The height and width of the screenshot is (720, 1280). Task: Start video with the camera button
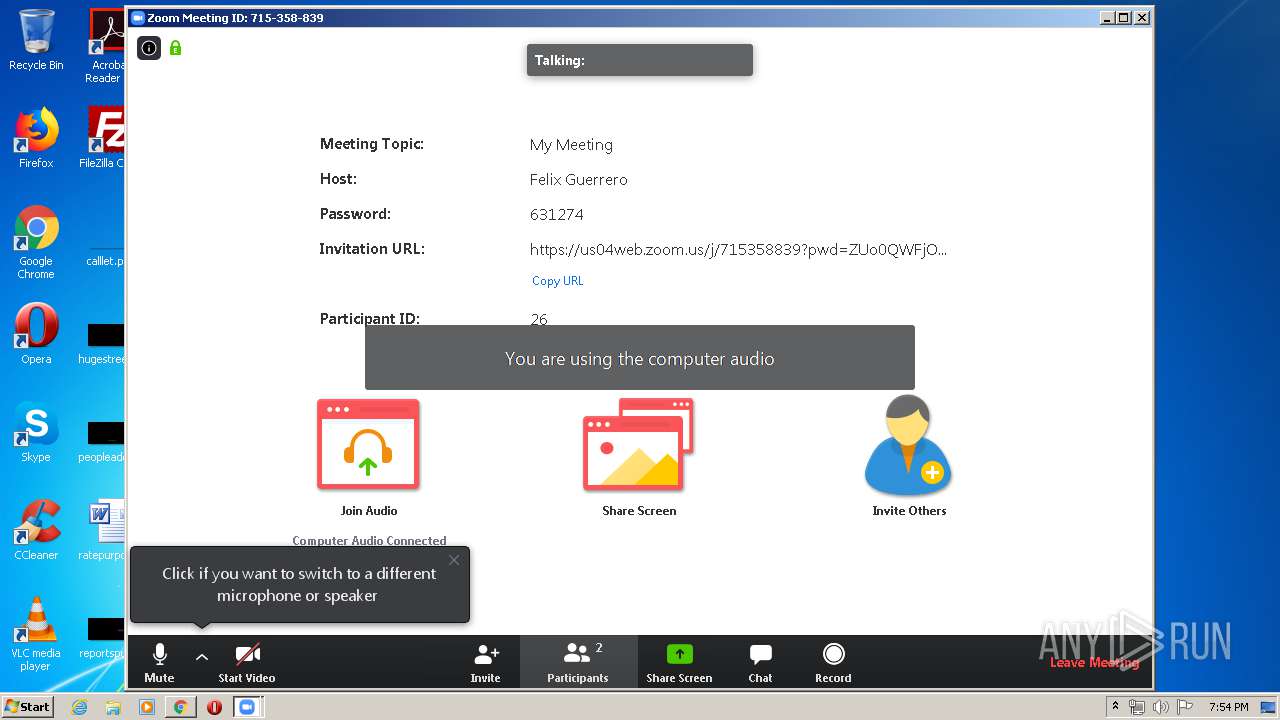click(x=247, y=663)
